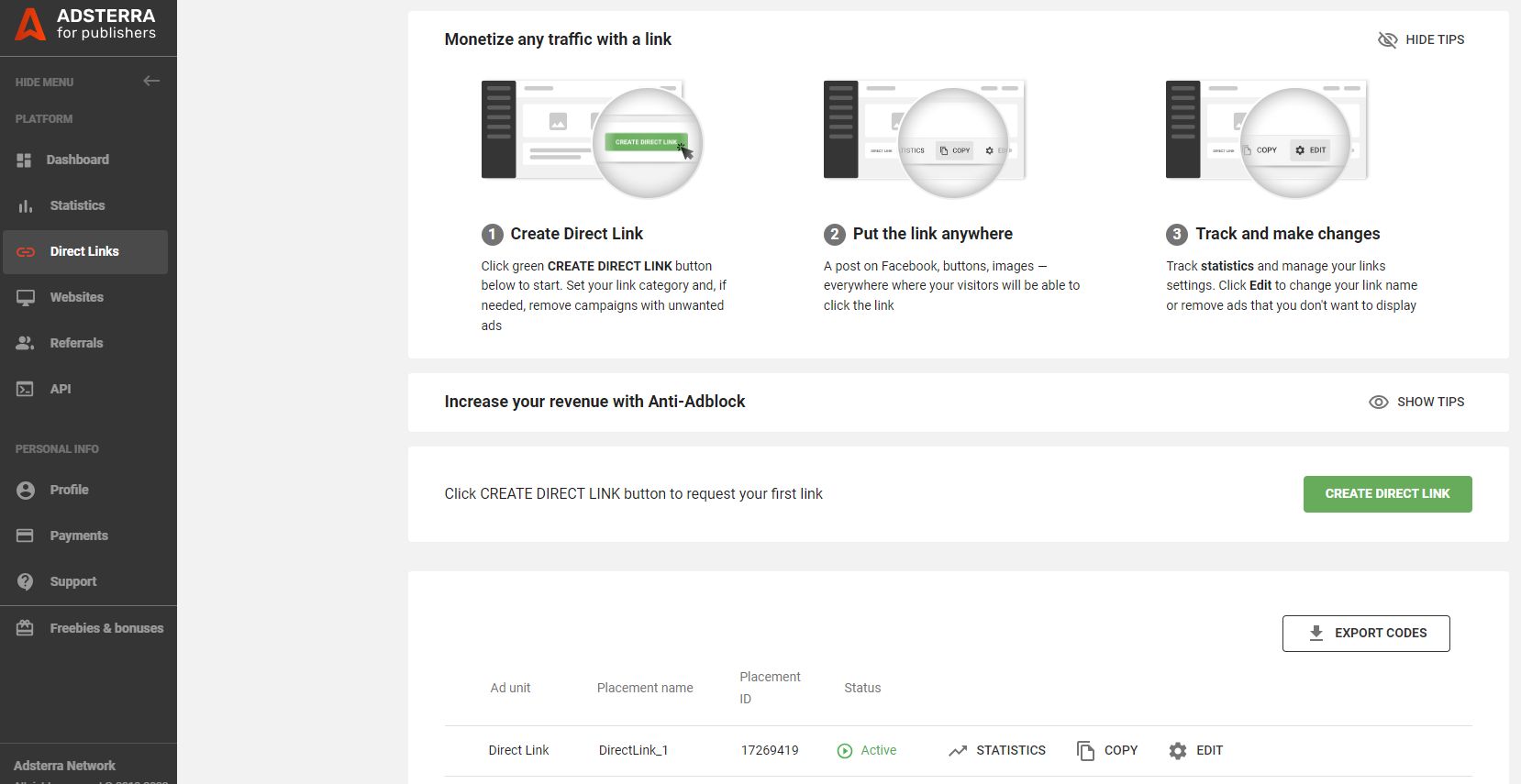Click the copy icon for DirectLink_1

pos(1086,751)
